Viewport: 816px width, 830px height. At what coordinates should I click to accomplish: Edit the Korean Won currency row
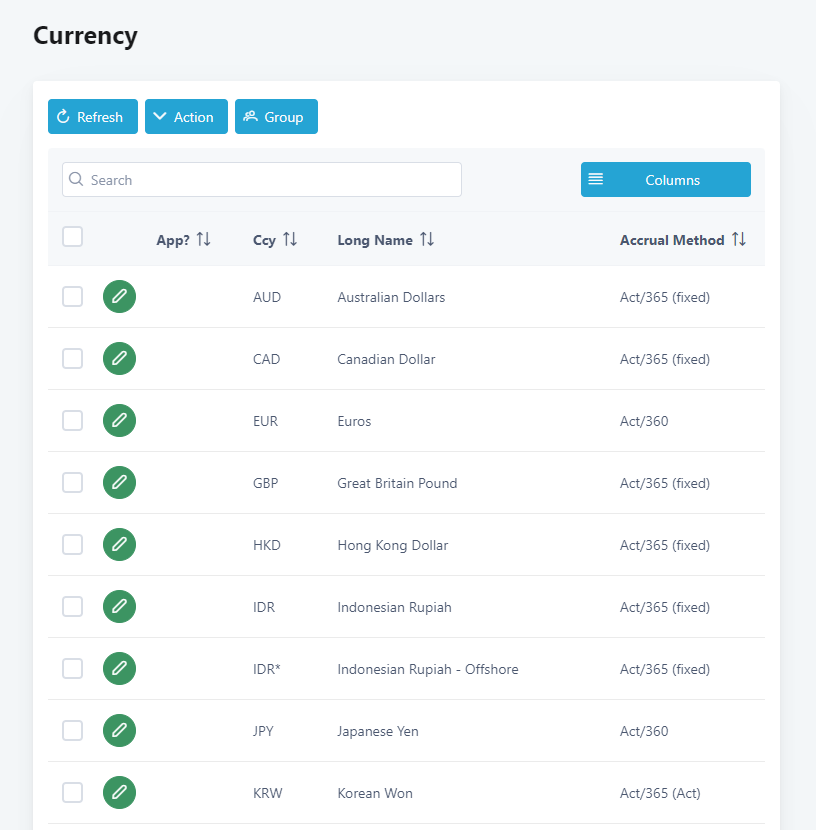(x=119, y=793)
